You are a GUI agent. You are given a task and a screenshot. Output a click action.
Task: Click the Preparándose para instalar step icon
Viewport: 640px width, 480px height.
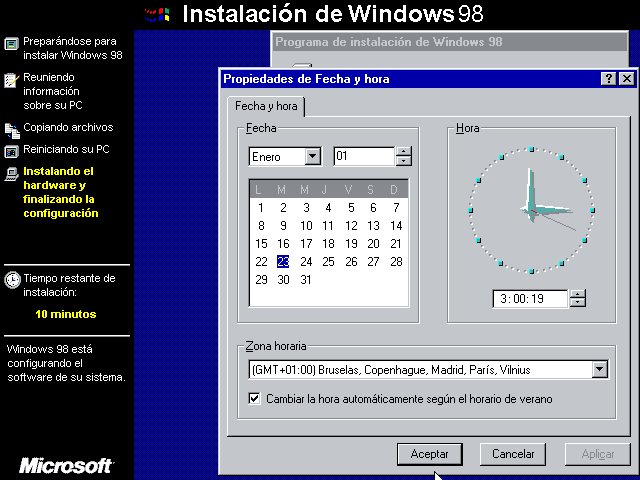pos(11,43)
